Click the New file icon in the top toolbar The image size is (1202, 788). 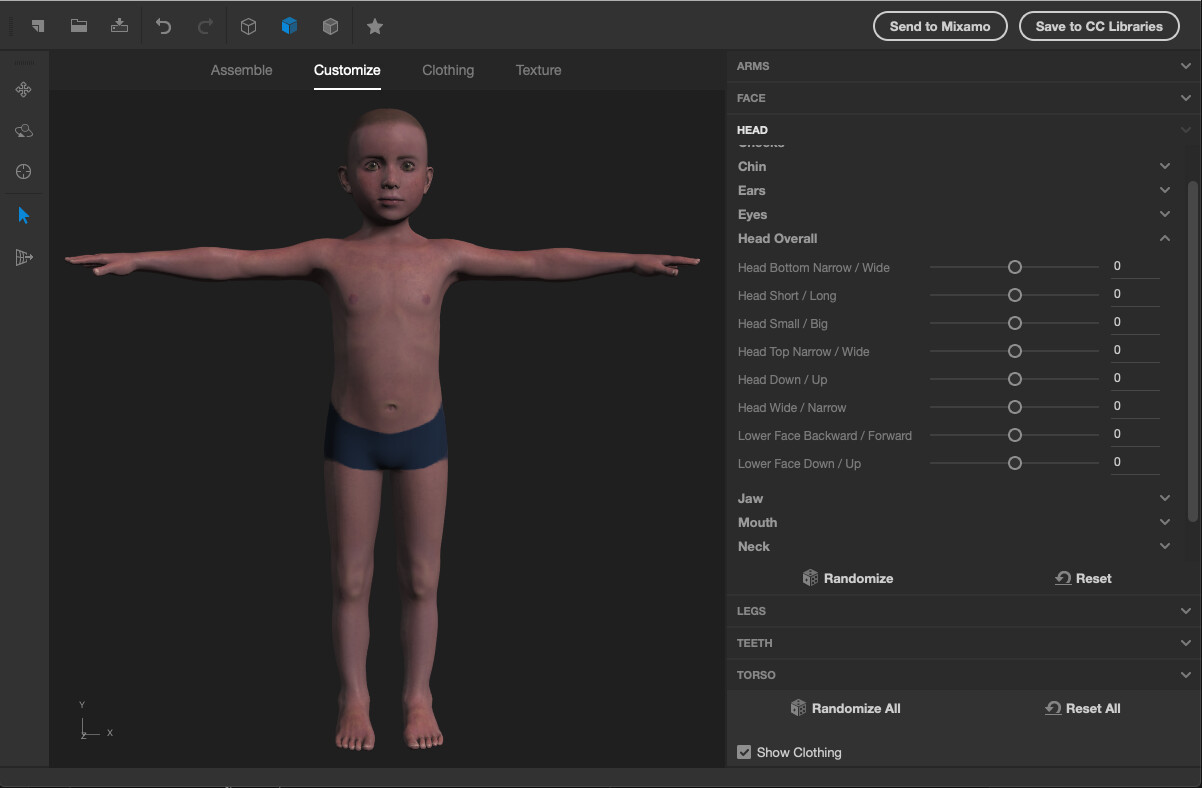coord(38,26)
